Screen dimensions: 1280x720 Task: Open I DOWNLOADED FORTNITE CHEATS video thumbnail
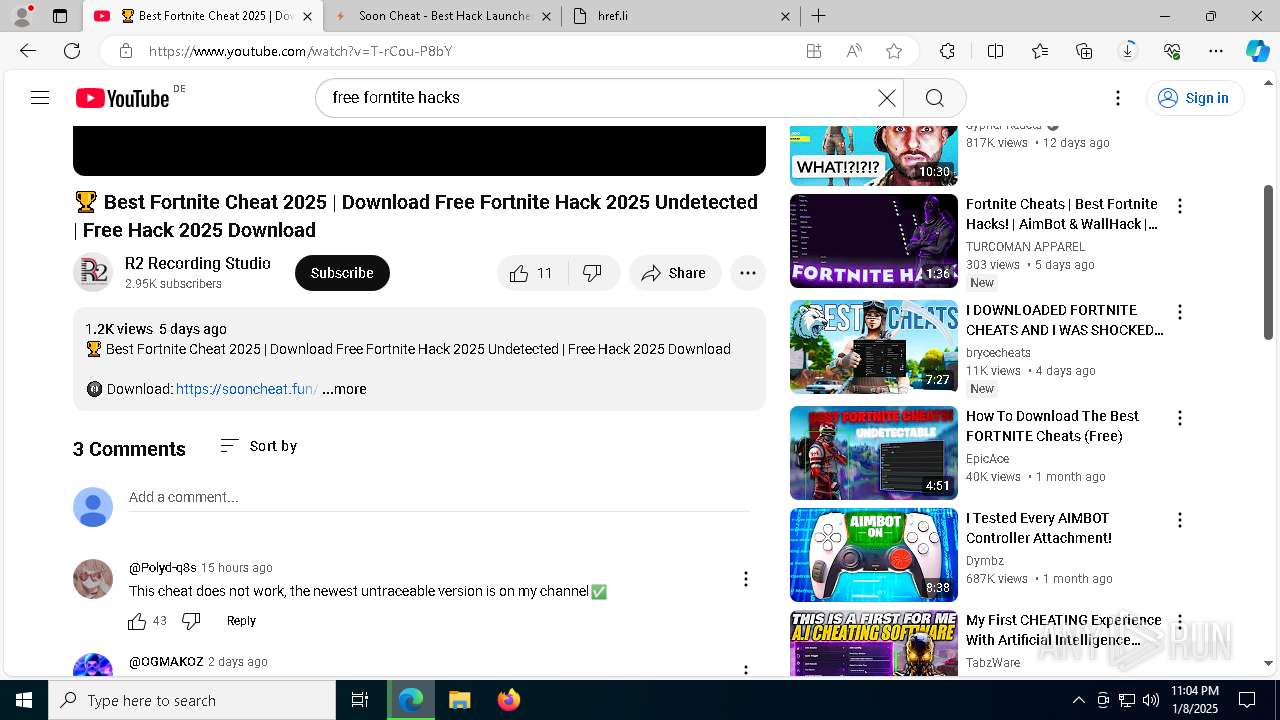click(x=874, y=347)
